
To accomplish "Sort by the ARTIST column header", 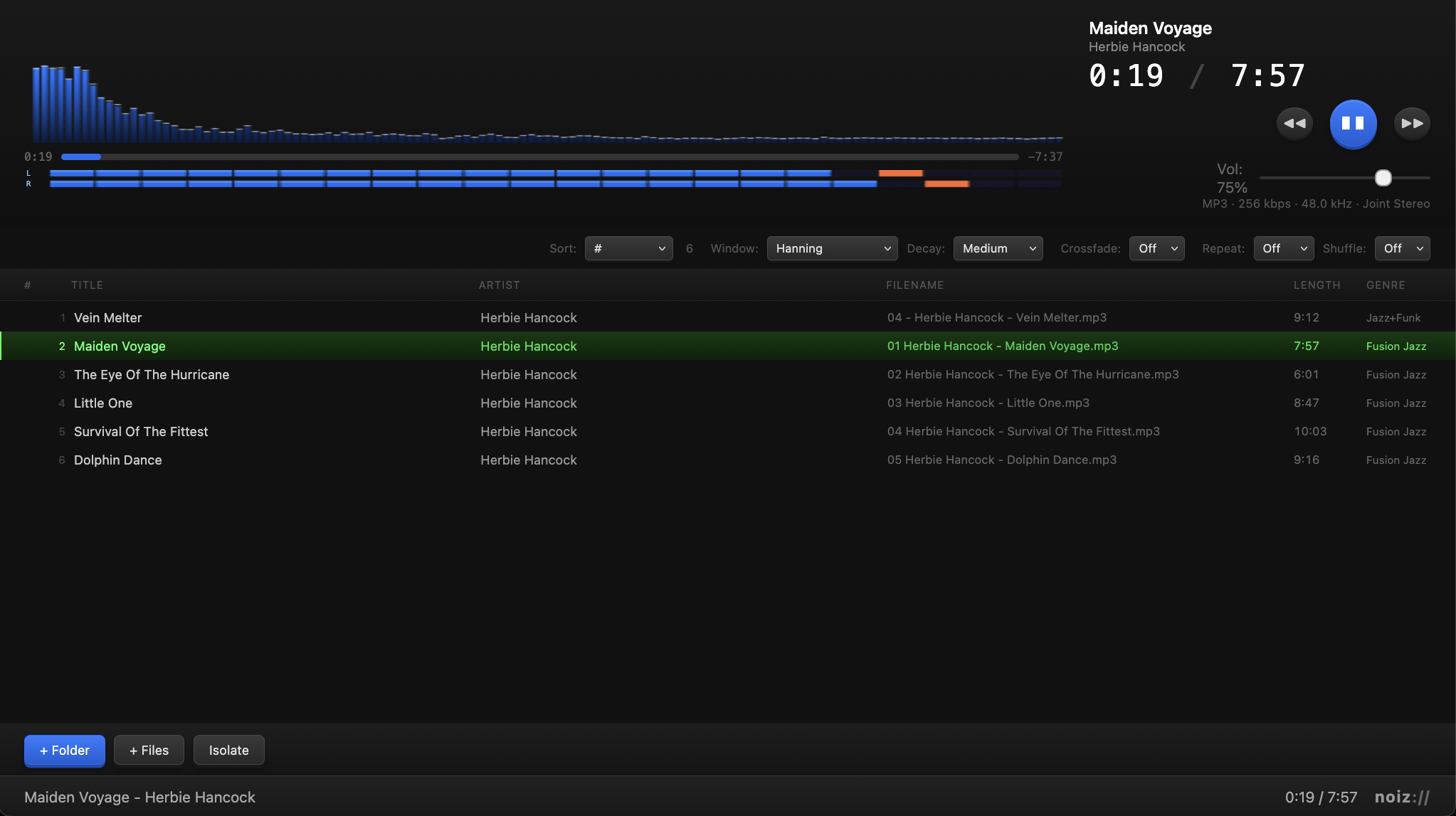I will tap(499, 285).
